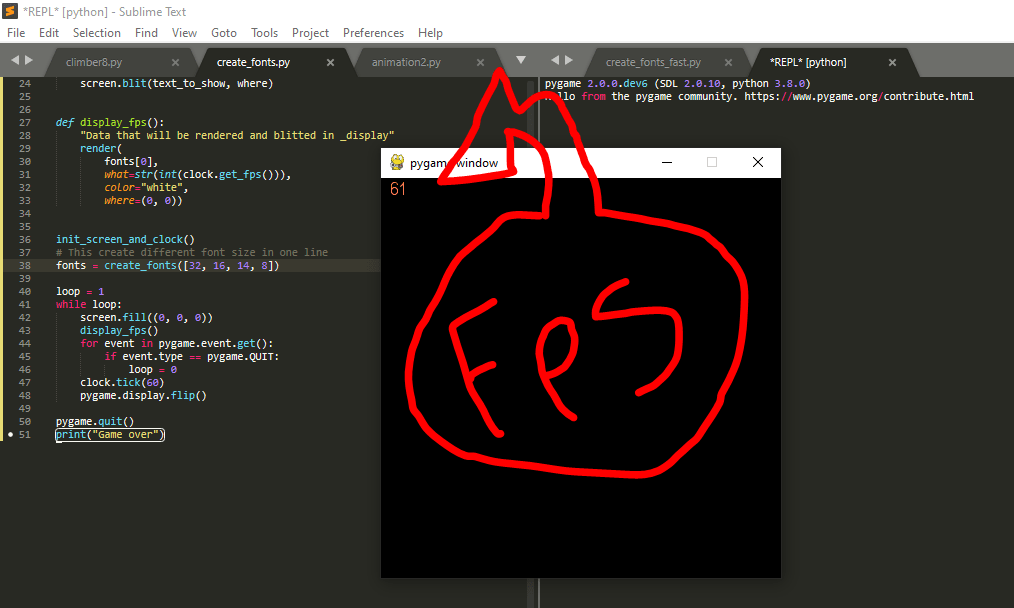Click the Sublime Text logo in the title bar
Viewport: 1014px width, 608px height.
tap(10, 11)
